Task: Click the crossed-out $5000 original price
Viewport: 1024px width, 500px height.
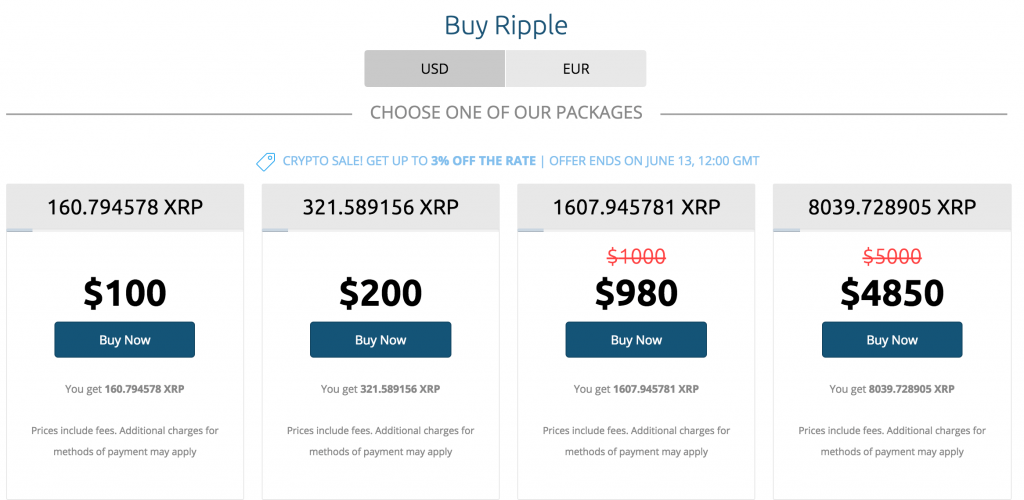Action: pyautogui.click(x=892, y=257)
